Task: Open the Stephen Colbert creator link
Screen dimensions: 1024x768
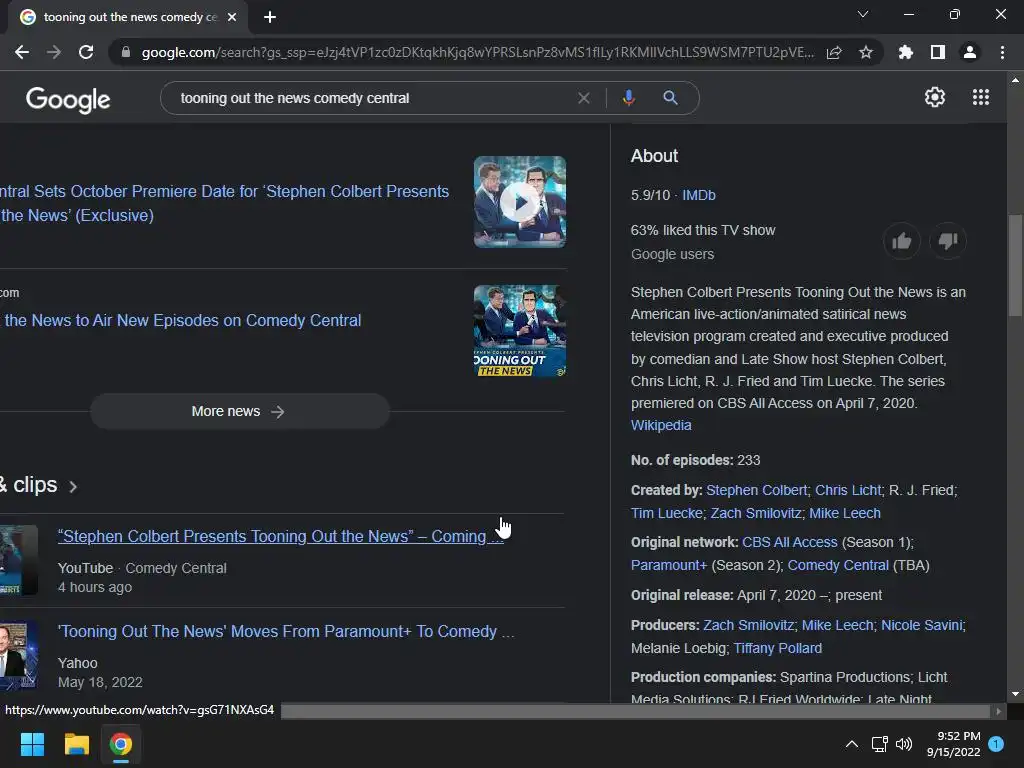Action: [756, 490]
